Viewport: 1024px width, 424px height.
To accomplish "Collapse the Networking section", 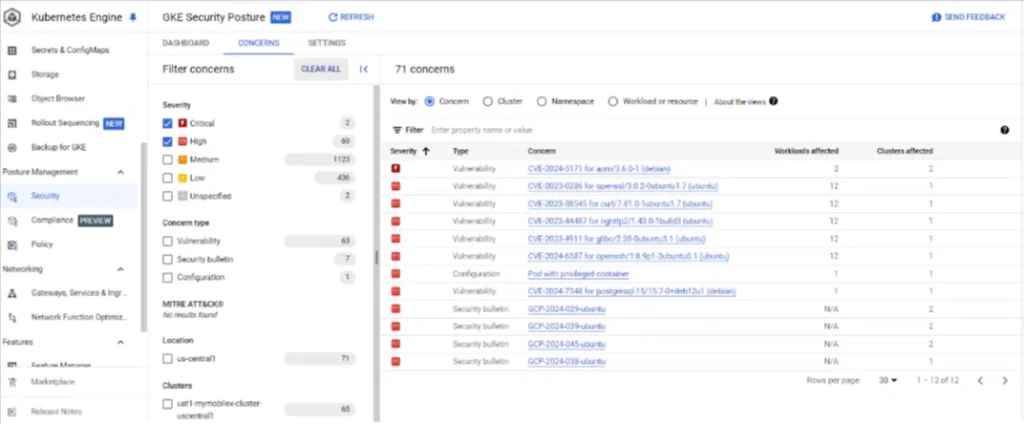I will pos(121,269).
